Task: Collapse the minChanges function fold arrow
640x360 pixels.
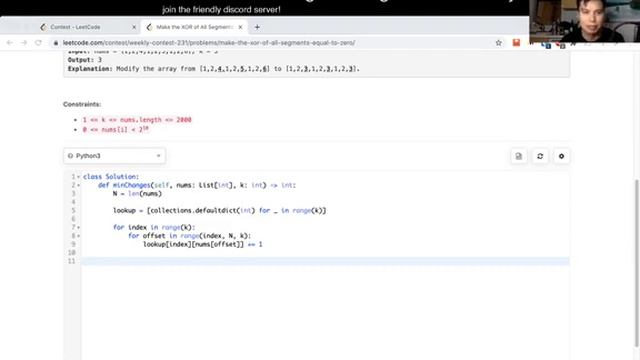Action: coord(78,185)
